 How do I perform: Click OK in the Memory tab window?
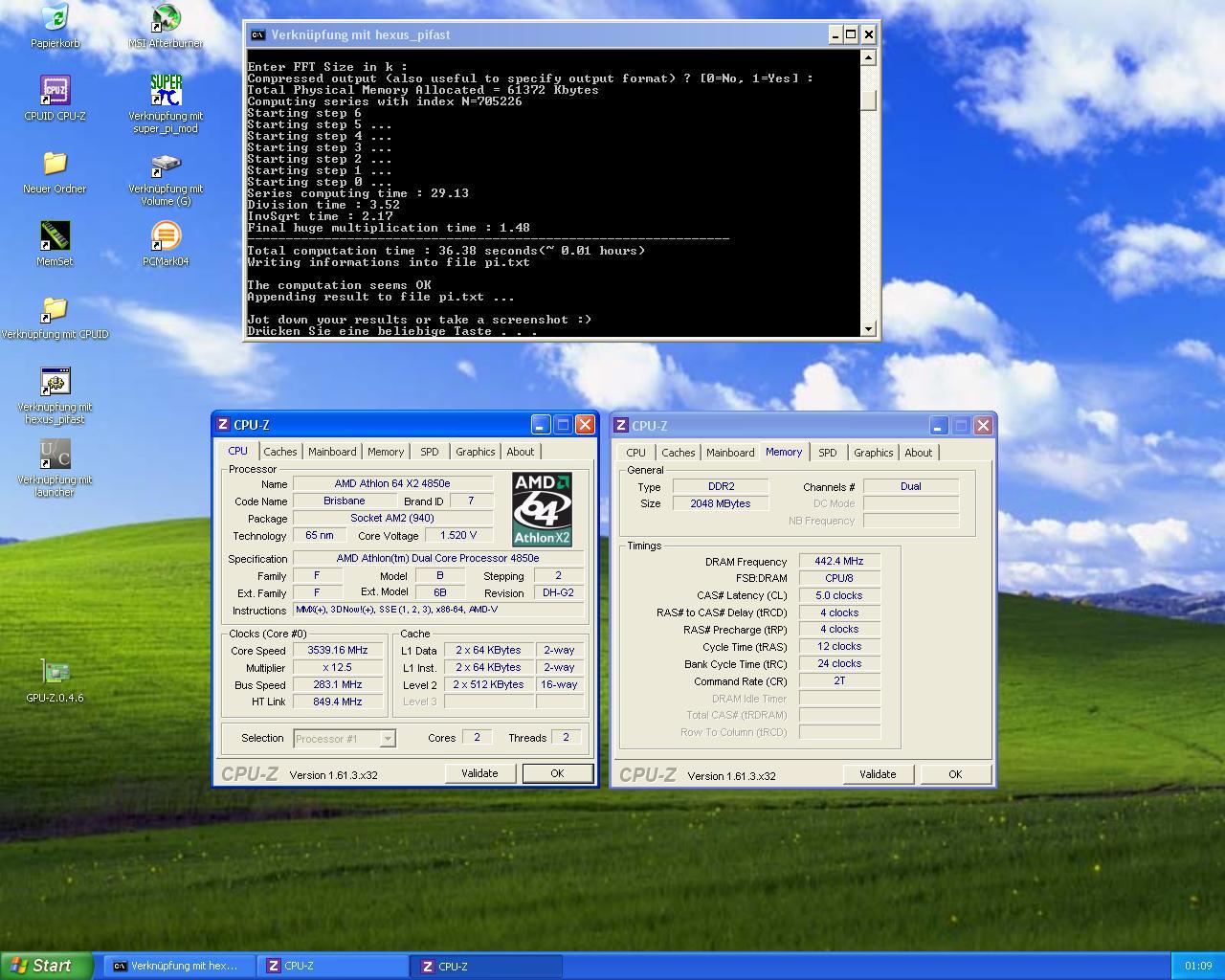(x=955, y=774)
